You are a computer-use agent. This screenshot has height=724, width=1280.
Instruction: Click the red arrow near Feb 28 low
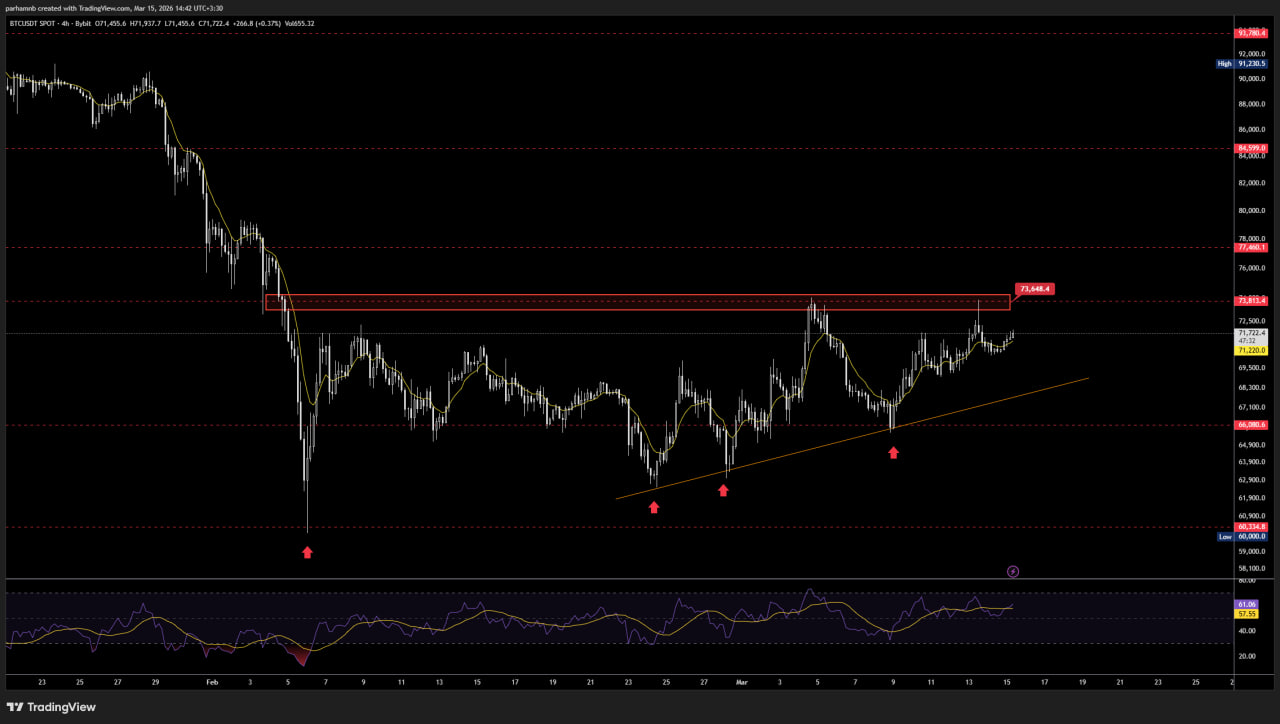tap(723, 490)
